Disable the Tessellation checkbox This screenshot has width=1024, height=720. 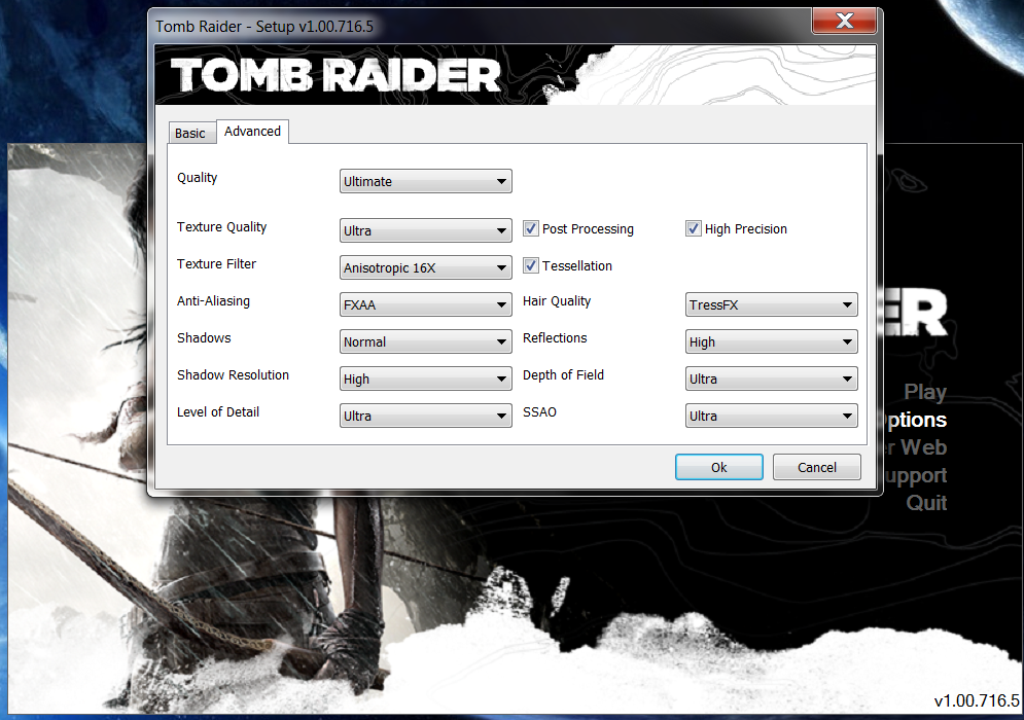[531, 266]
